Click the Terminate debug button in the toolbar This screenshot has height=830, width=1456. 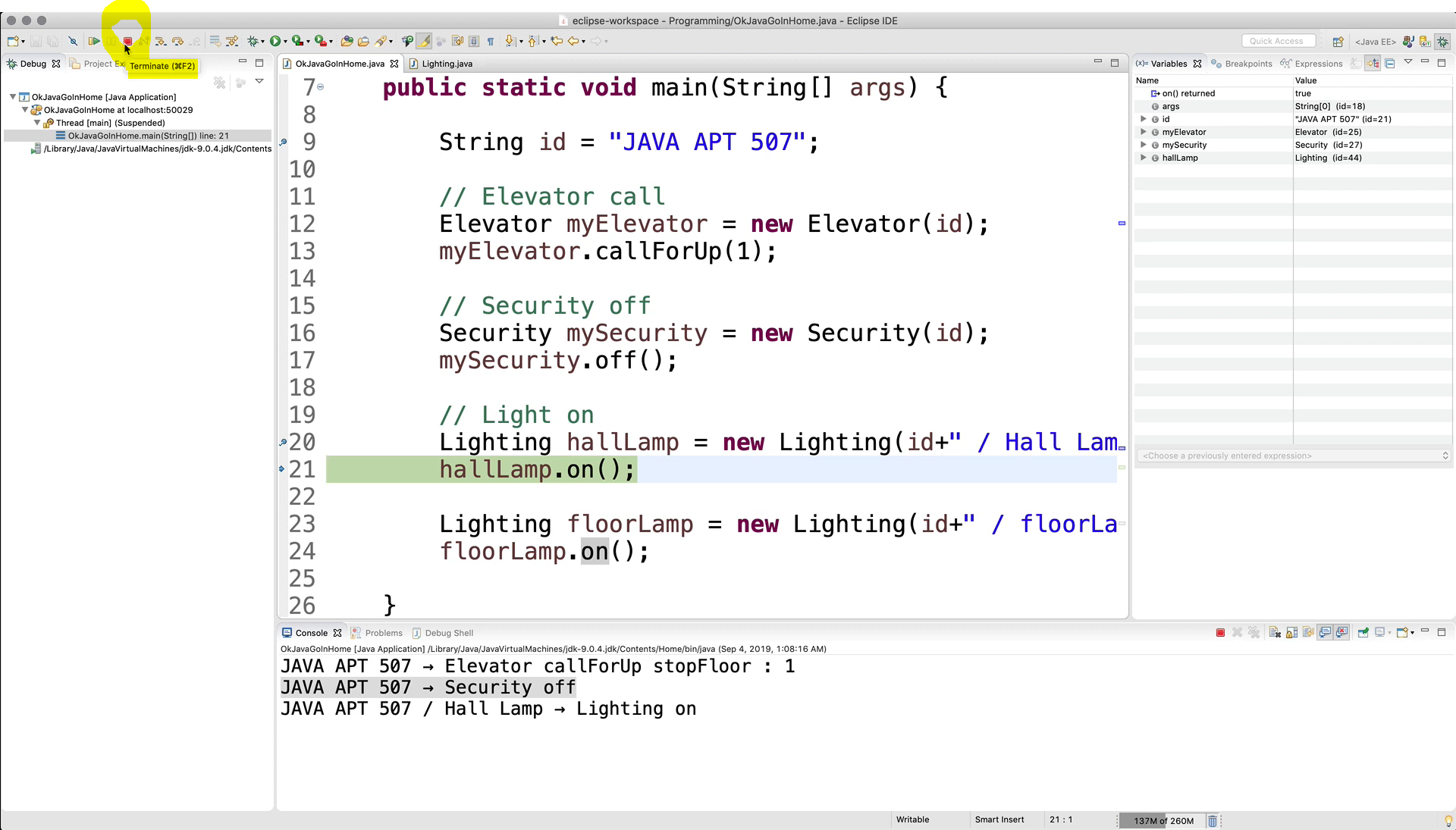(127, 42)
